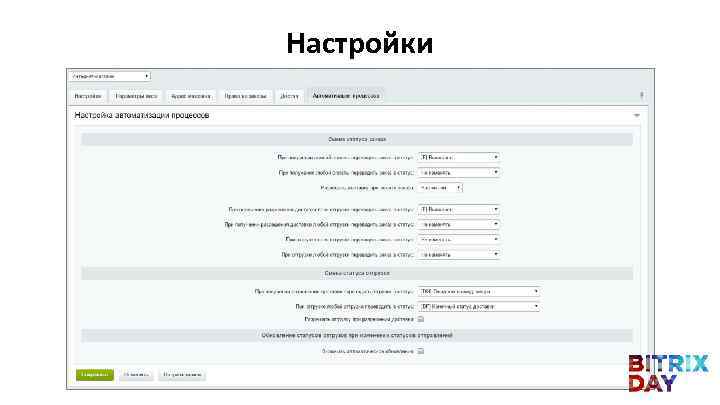Viewport: 720px width, 405px height.
Task: Toggle the automatic update checkbox
Action: click(421, 351)
